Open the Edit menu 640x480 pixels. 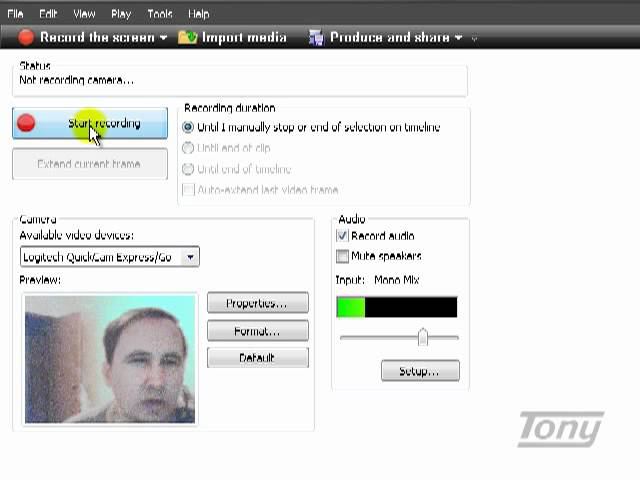click(48, 14)
